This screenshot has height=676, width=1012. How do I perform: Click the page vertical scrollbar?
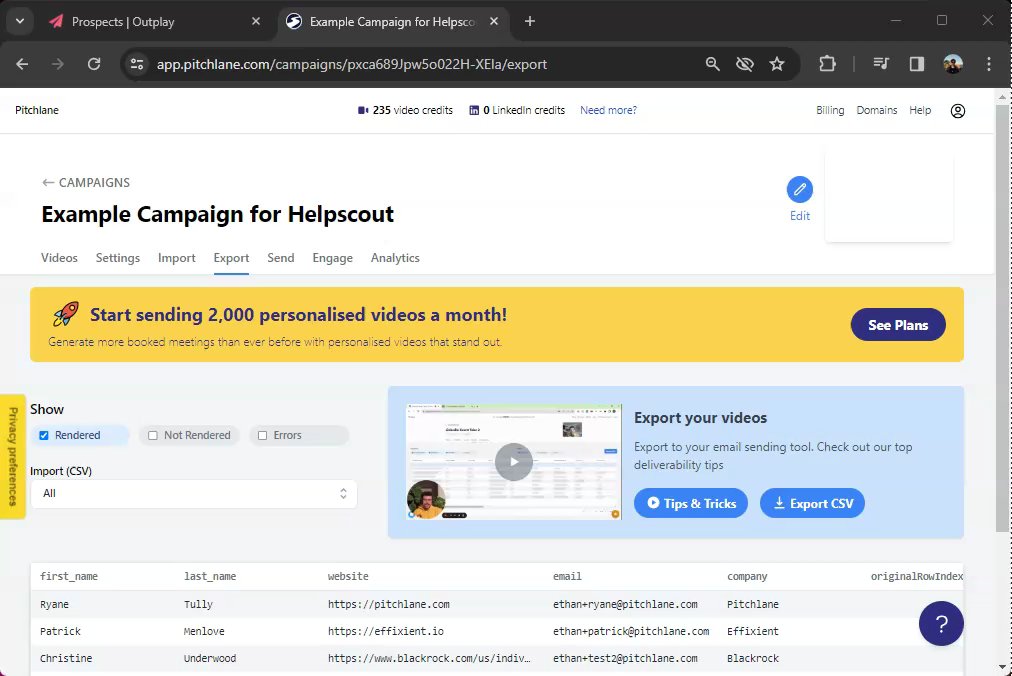(1001, 318)
